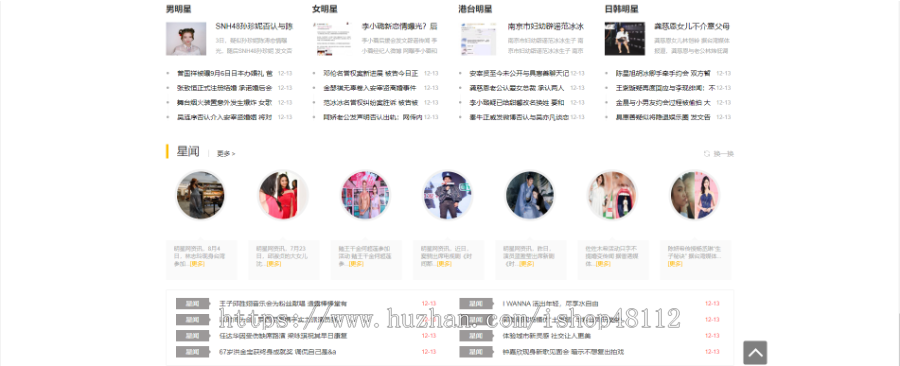Open the featured thumbnail under 女明星
This screenshot has height=366, width=900.
click(x=332, y=38)
